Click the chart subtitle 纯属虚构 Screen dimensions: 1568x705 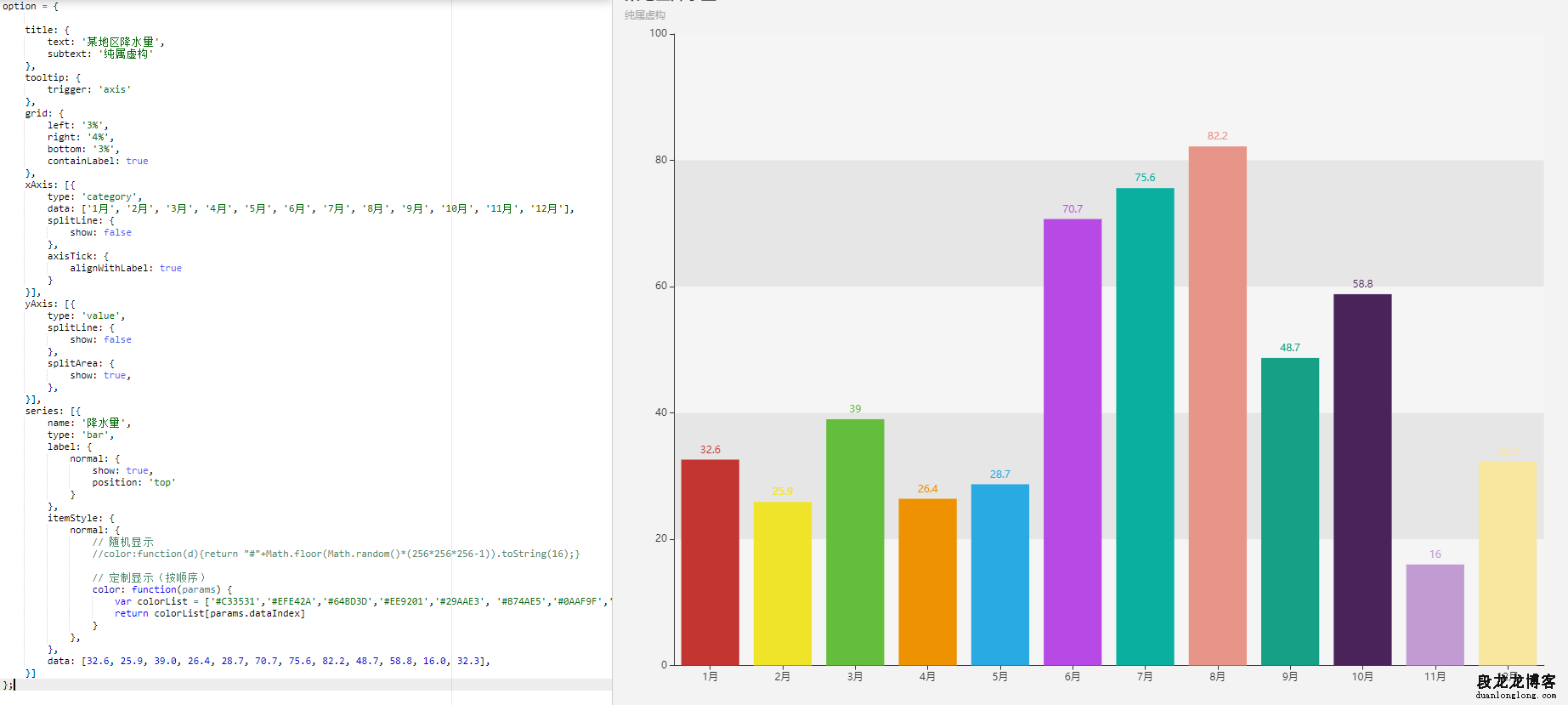645,15
